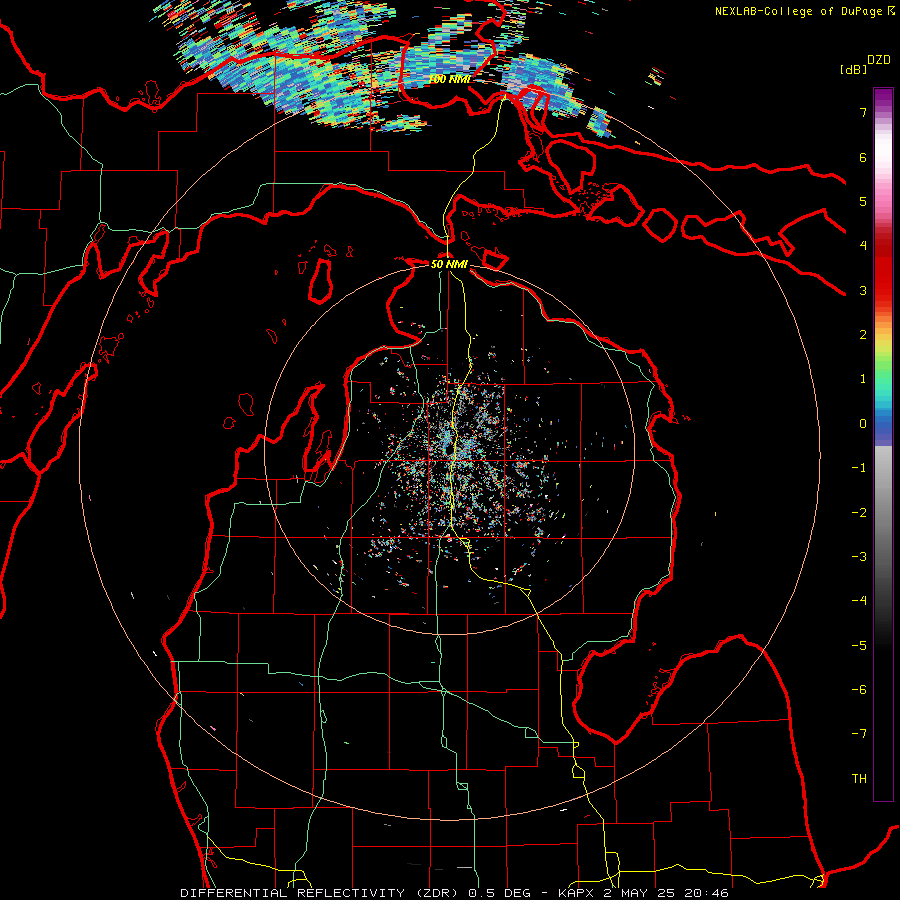Click the 100 NMI range ring label
This screenshot has width=900, height=900.
point(449,79)
